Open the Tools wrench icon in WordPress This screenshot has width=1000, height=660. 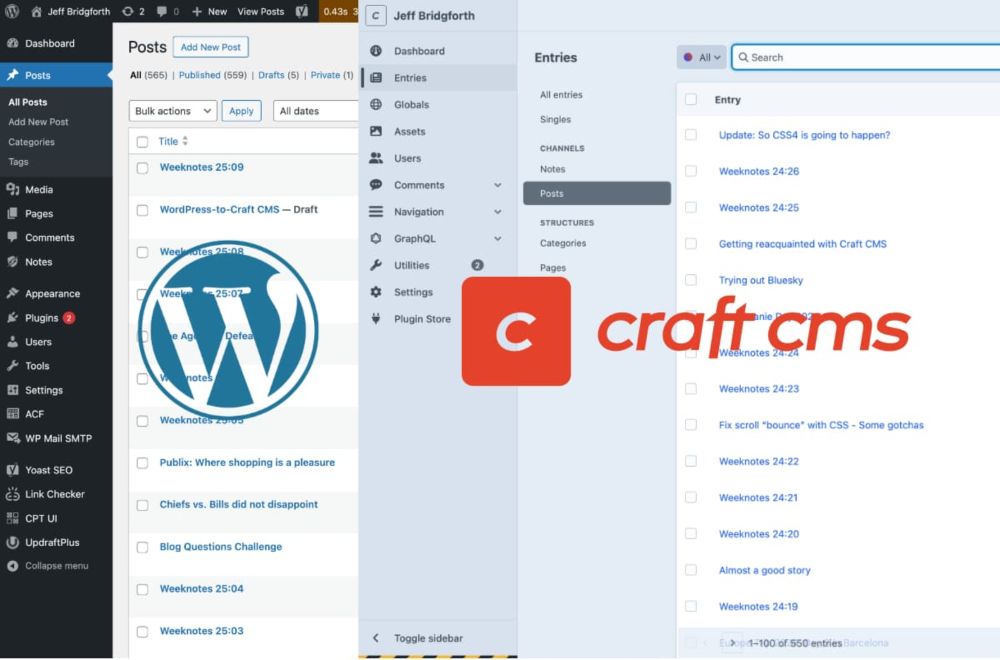[x=13, y=365]
